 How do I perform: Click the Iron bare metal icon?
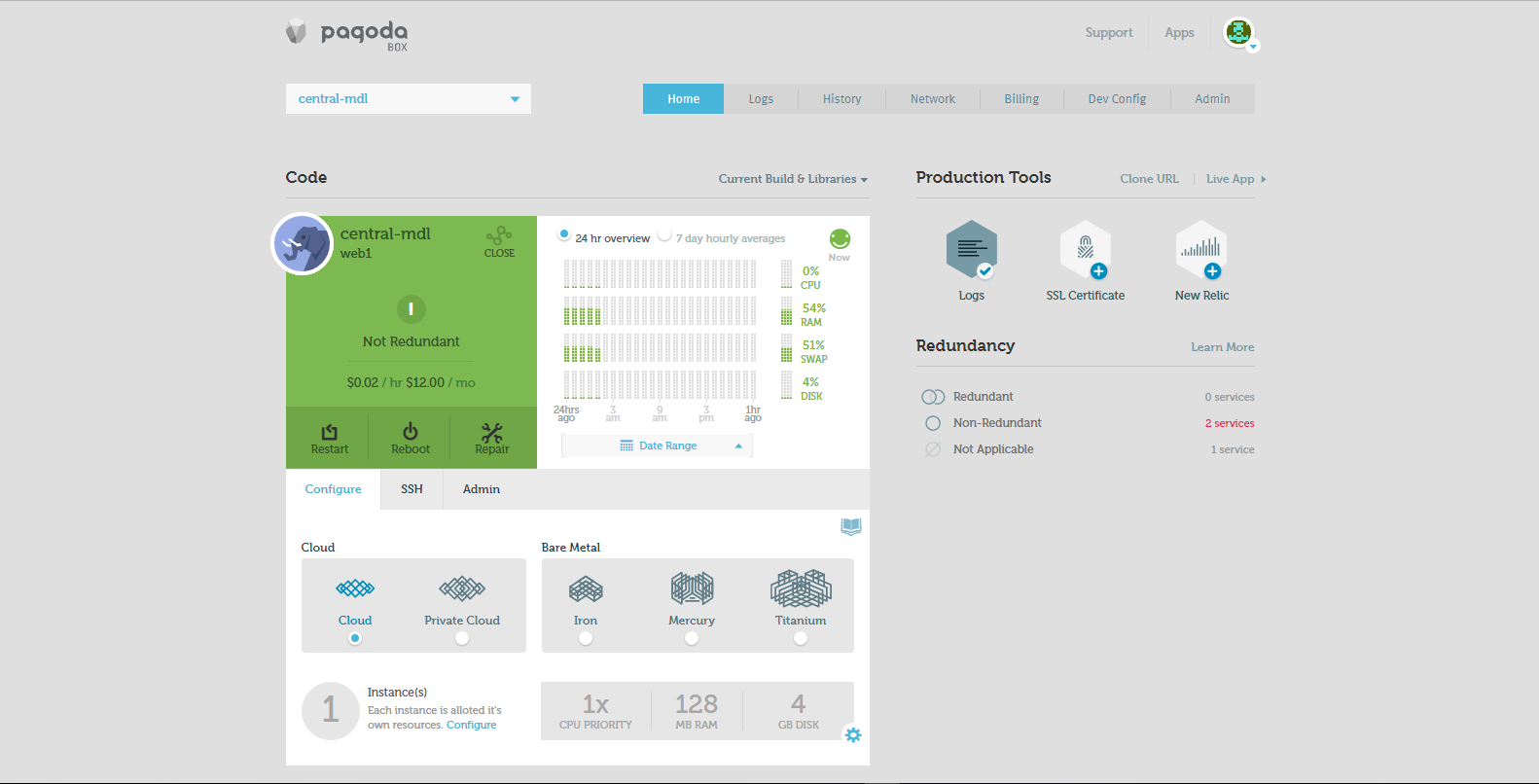(586, 588)
